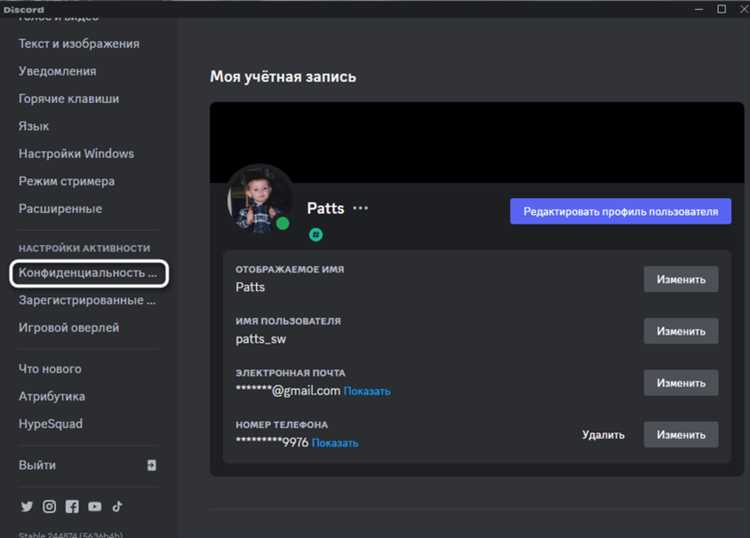Open Discord's Facebook page icon
750x538 pixels.
coord(72,506)
